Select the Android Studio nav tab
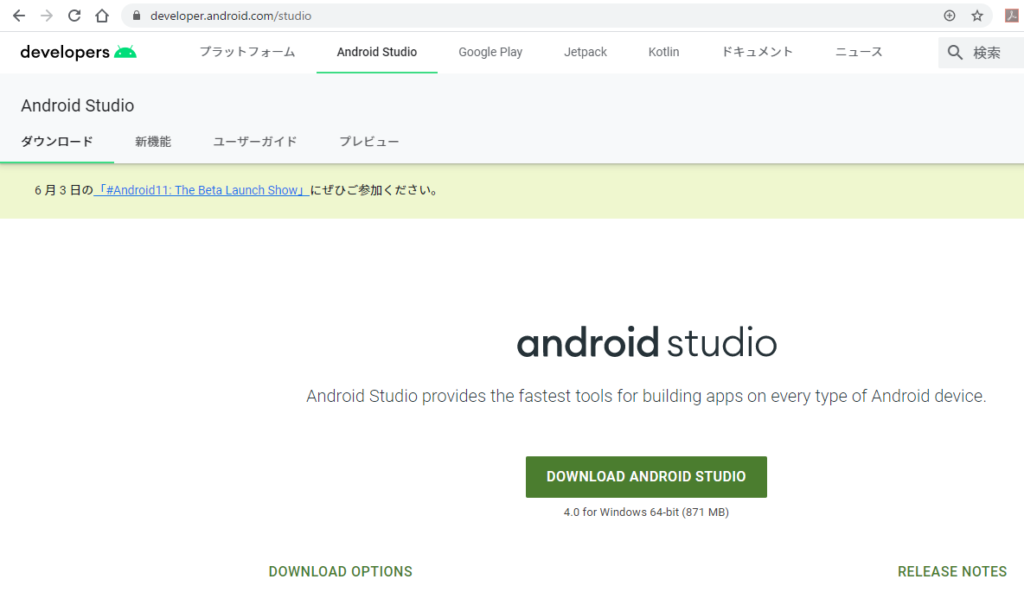This screenshot has height=592, width=1024. click(377, 52)
